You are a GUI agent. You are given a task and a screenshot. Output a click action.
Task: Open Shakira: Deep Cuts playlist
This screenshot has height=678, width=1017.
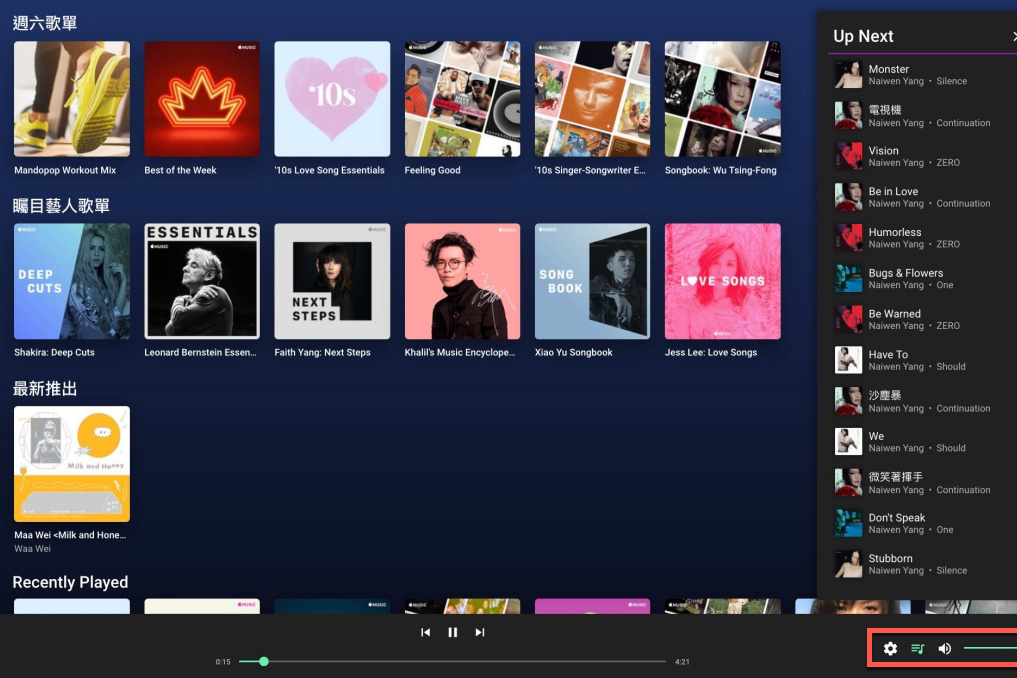point(71,281)
